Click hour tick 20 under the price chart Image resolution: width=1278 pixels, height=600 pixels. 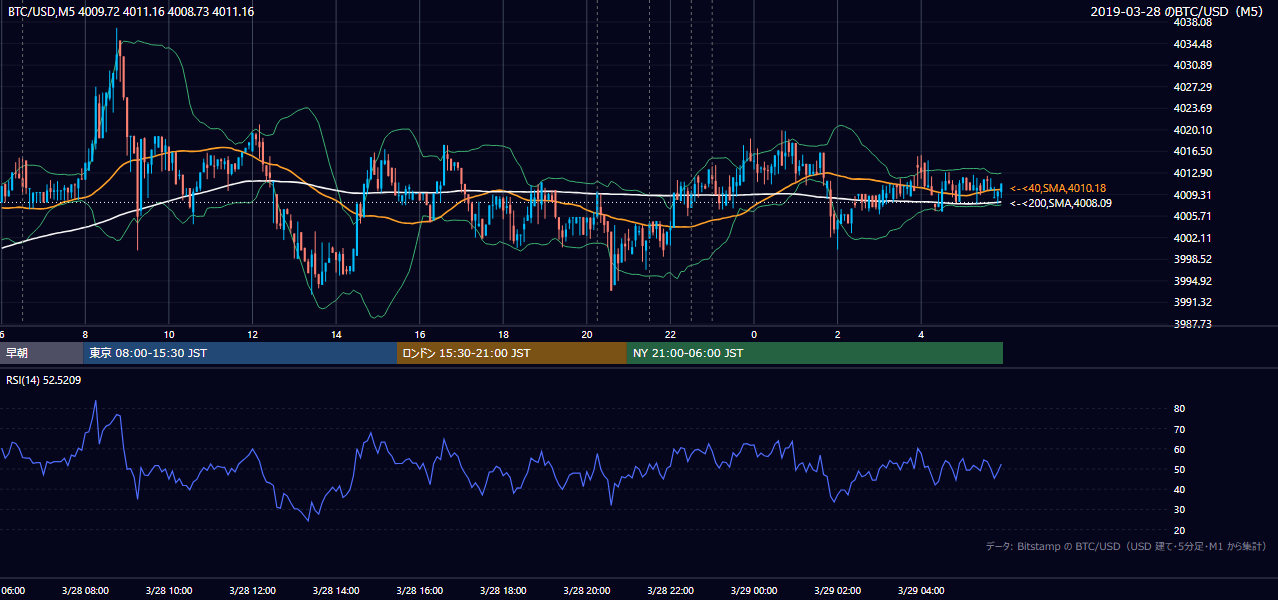587,334
